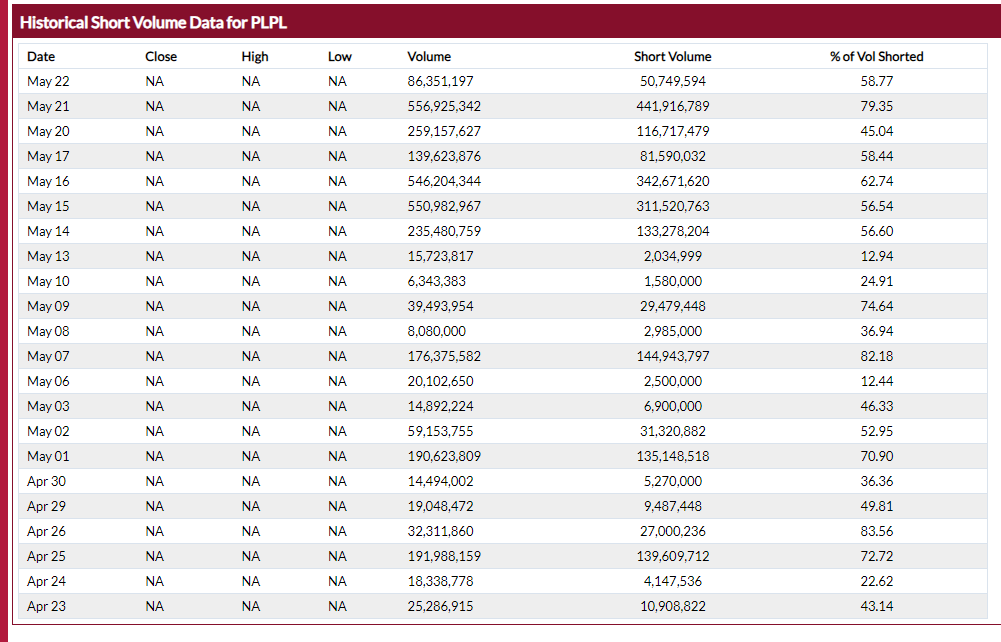Select short volume 4,147,536 for Apr 24
This screenshot has width=1001, height=642.
672,581
